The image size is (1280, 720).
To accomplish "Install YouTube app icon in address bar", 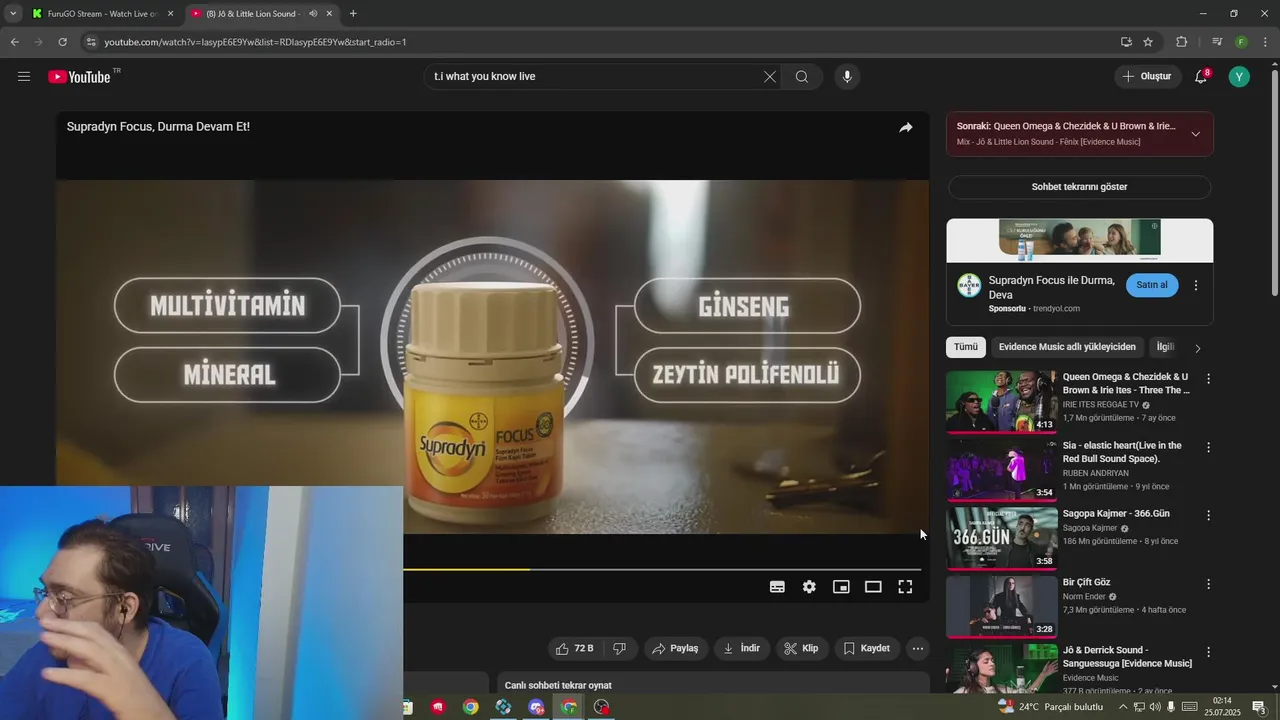I will (x=1126, y=42).
